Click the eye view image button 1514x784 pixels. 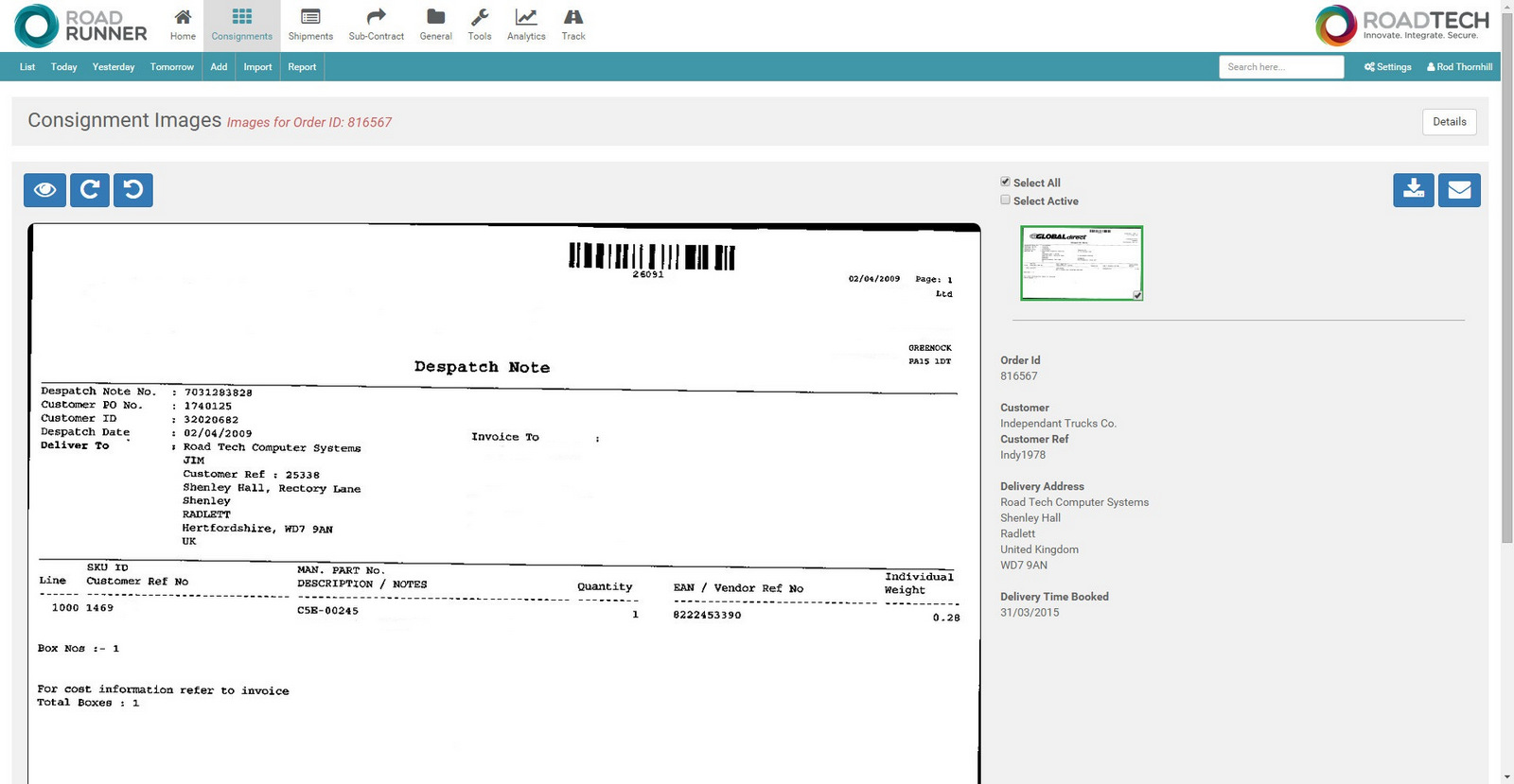[44, 190]
